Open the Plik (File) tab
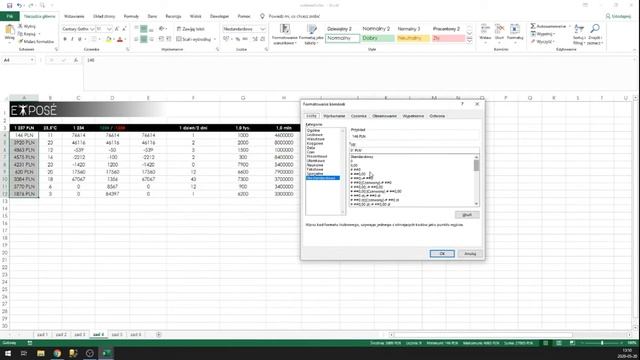The image size is (640, 360). pyautogui.click(x=10, y=16)
